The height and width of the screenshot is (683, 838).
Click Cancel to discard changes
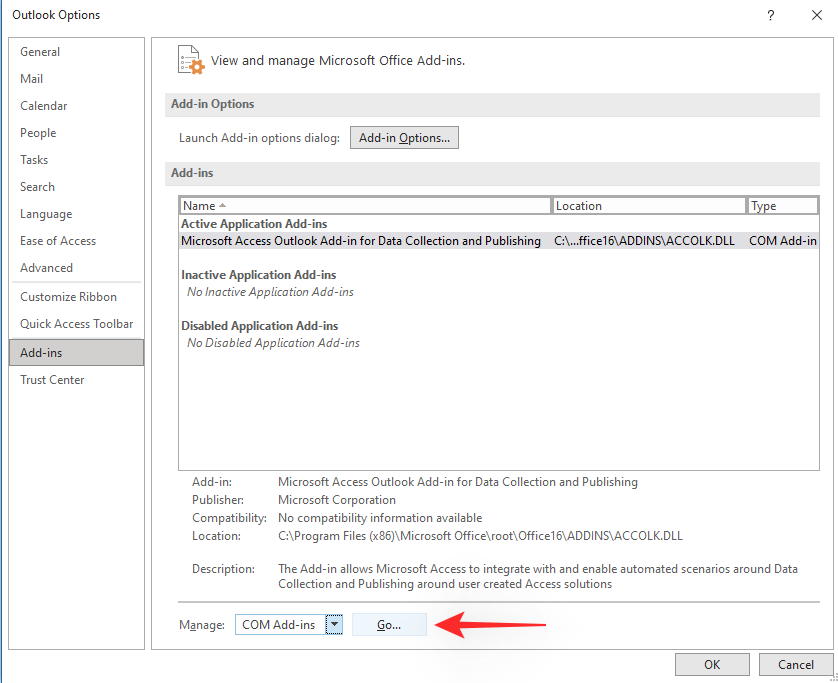(x=796, y=665)
